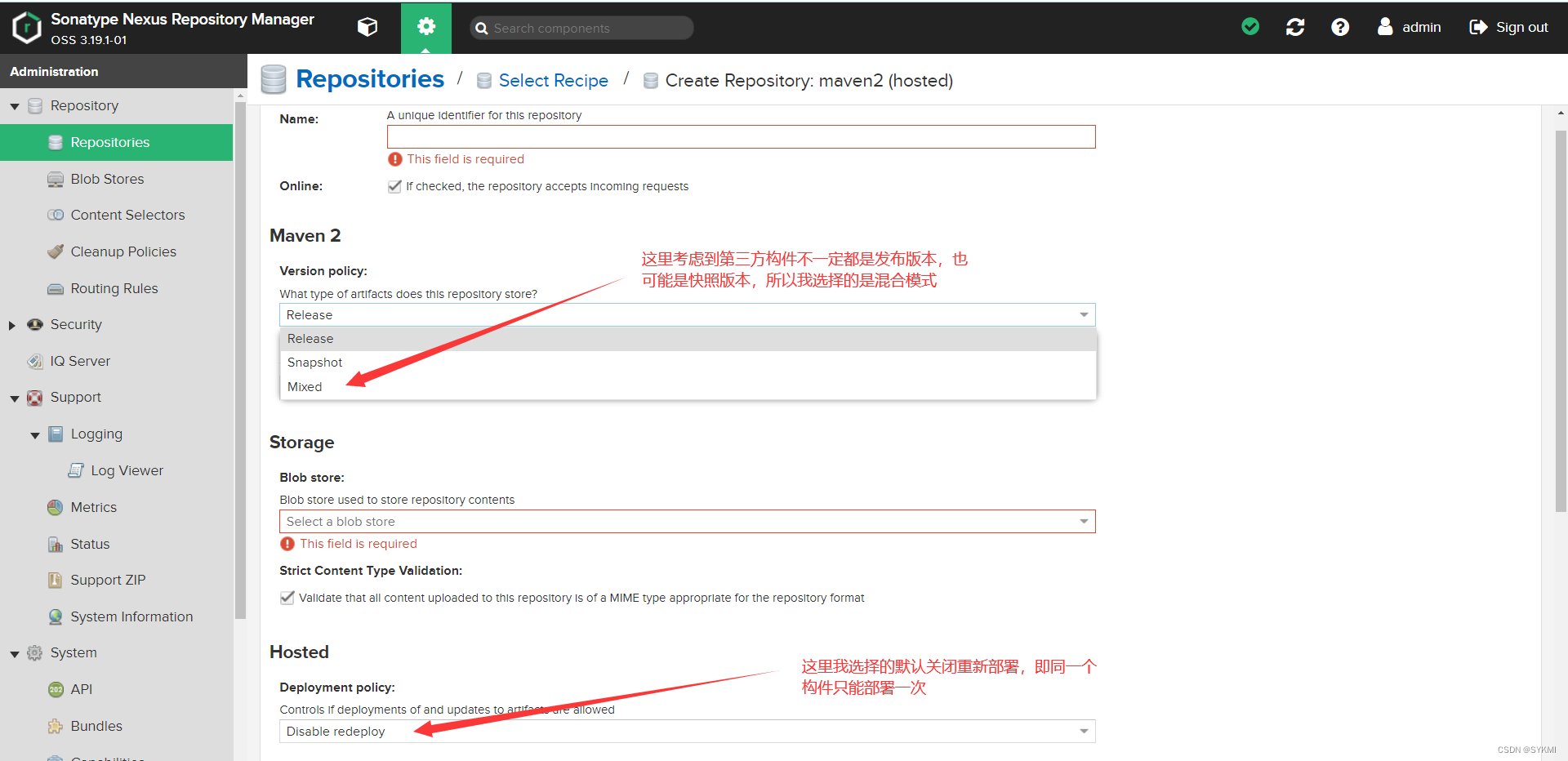Click the Sign out arrow icon
This screenshot has width=1568, height=761.
click(x=1478, y=27)
